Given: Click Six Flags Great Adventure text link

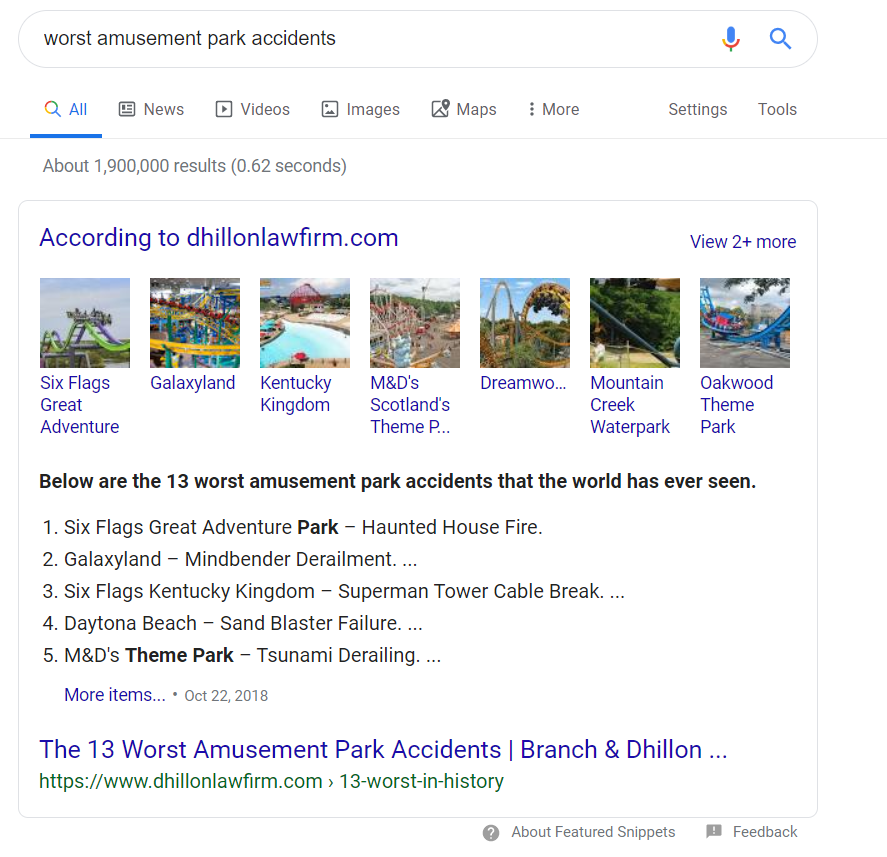Looking at the screenshot, I should click(x=80, y=404).
